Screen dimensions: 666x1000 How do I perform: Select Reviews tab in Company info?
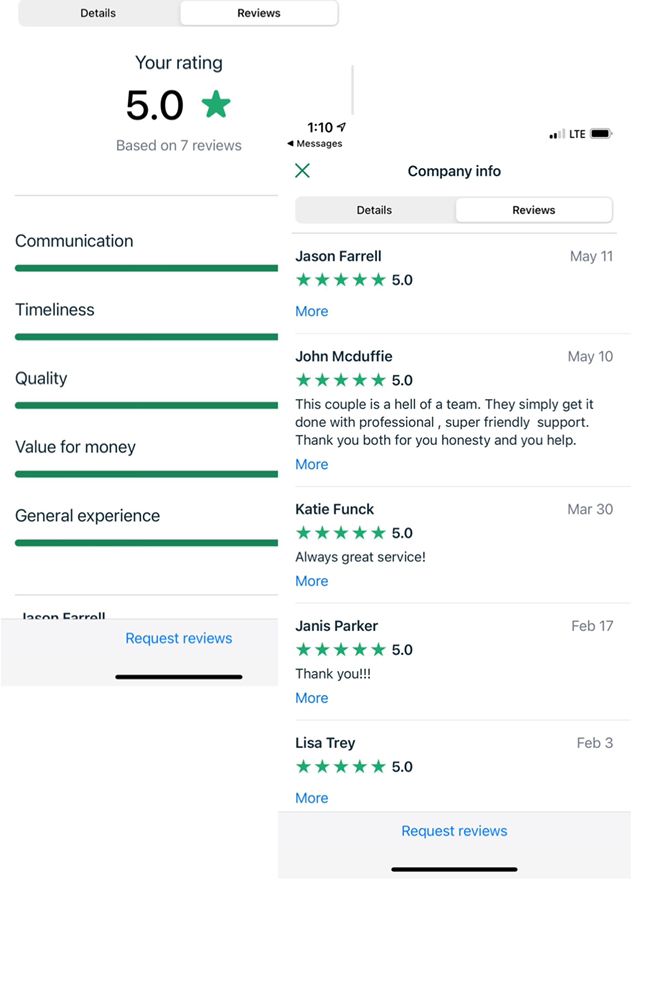coord(533,210)
